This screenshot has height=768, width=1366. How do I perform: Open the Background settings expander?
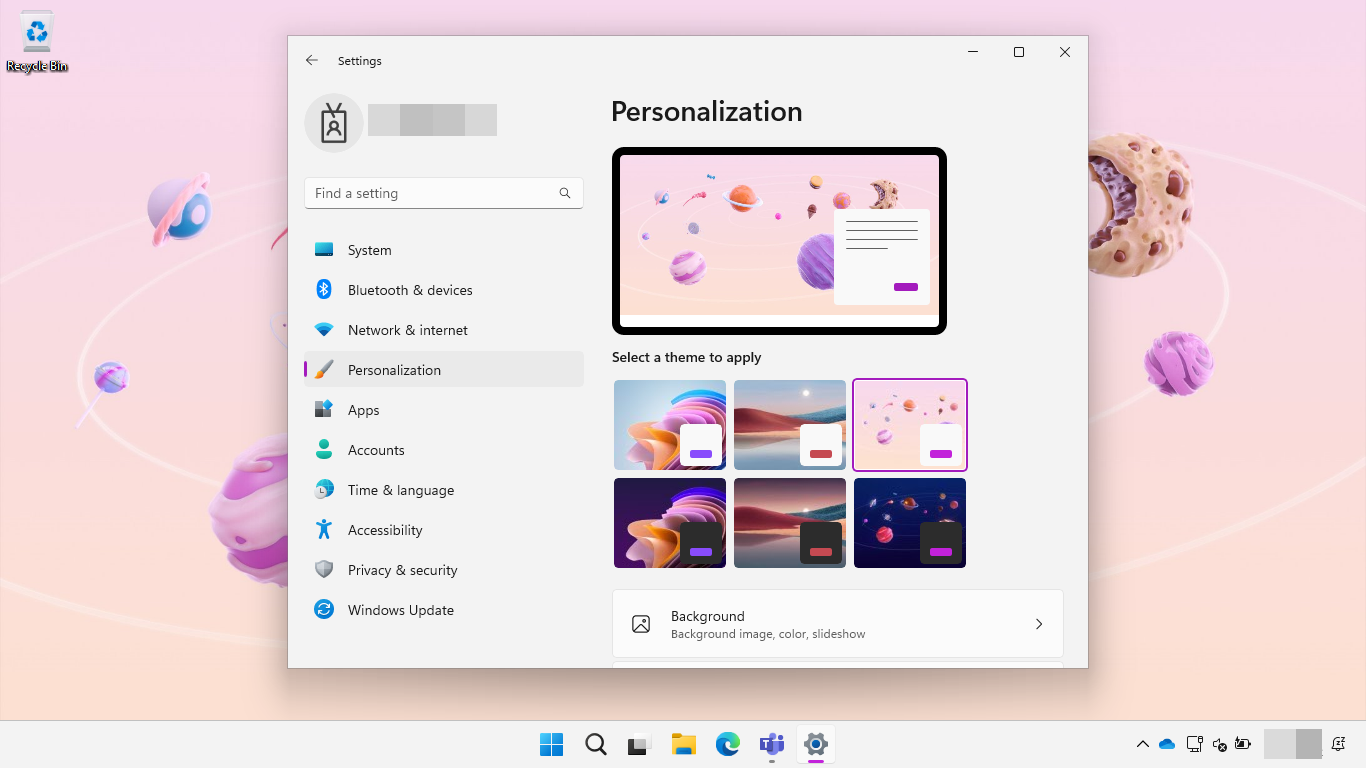click(838, 623)
